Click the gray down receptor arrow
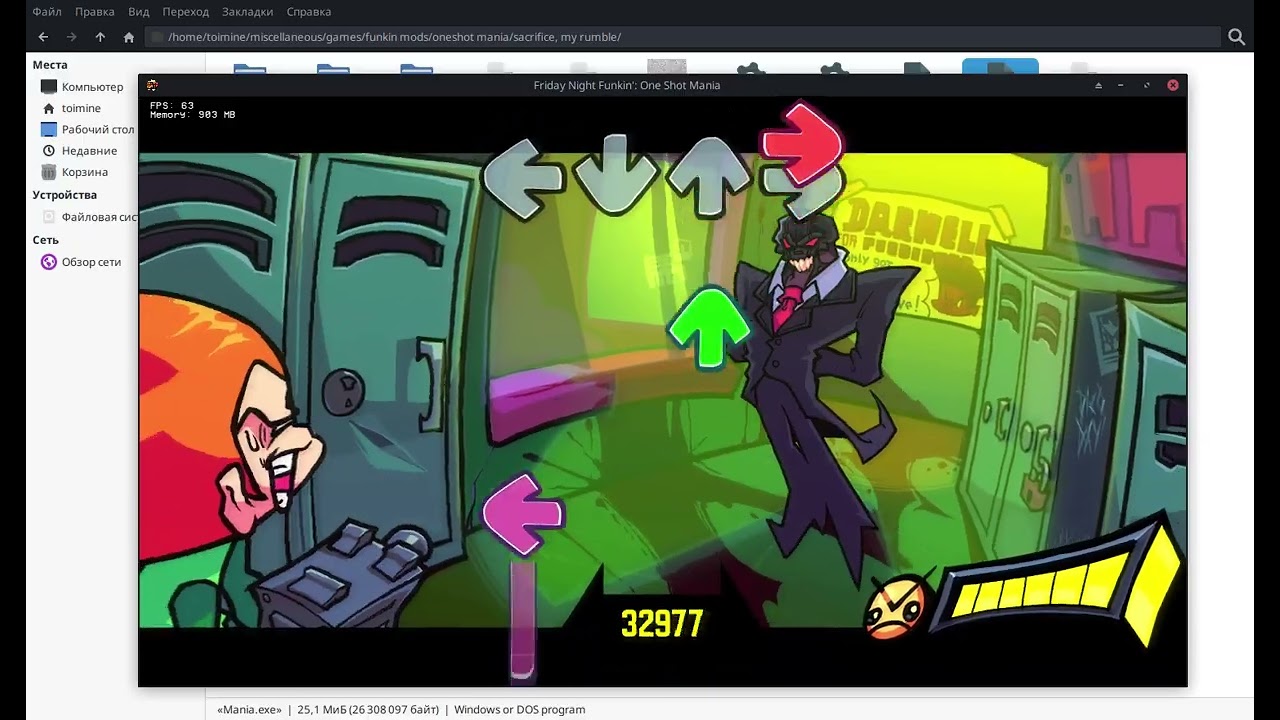This screenshot has height=720, width=1280. click(615, 175)
